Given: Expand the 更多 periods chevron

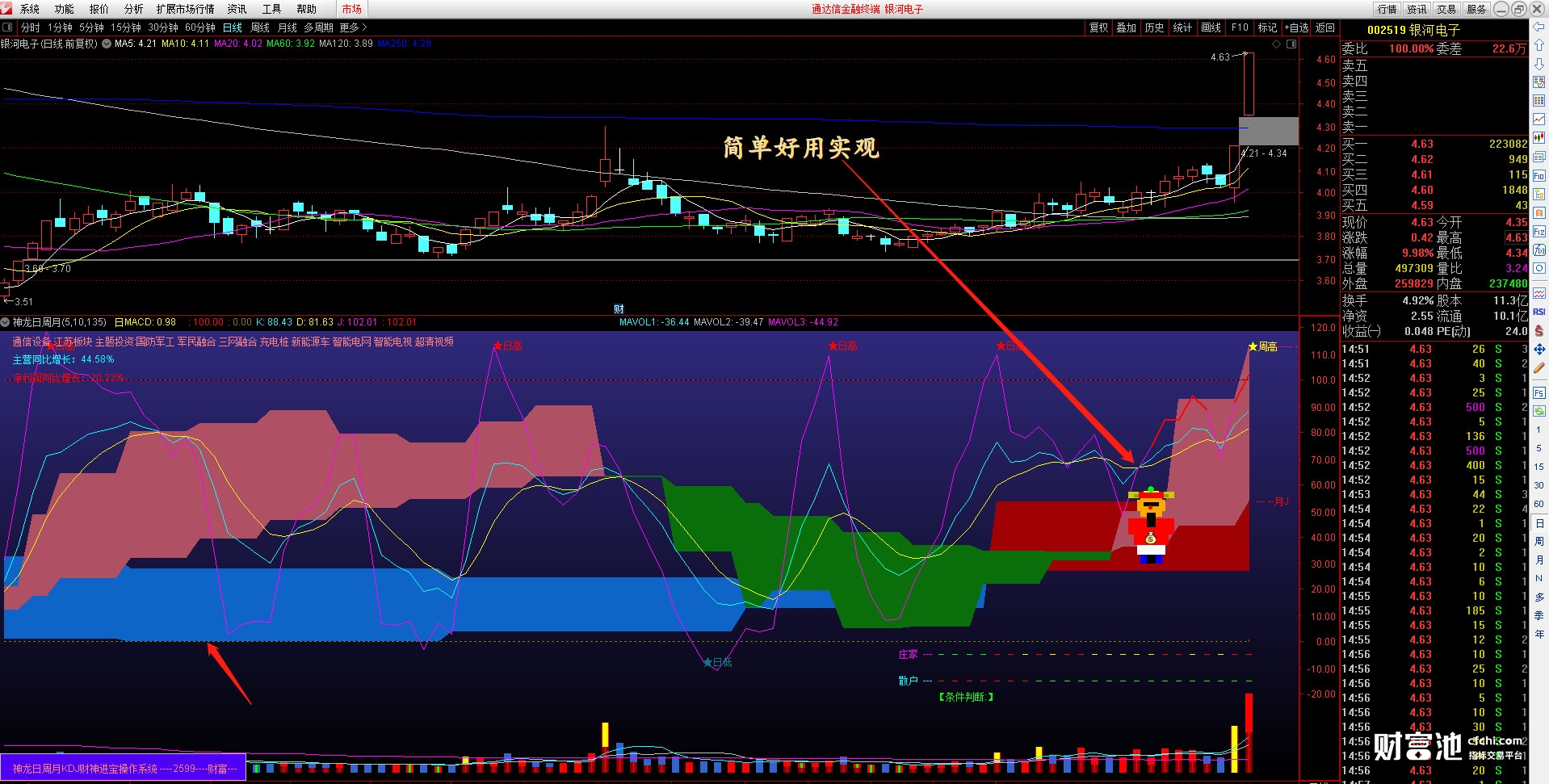Looking at the screenshot, I should (x=363, y=27).
